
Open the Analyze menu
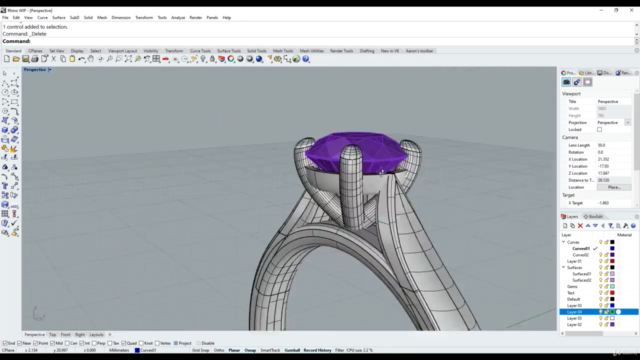pyautogui.click(x=178, y=18)
